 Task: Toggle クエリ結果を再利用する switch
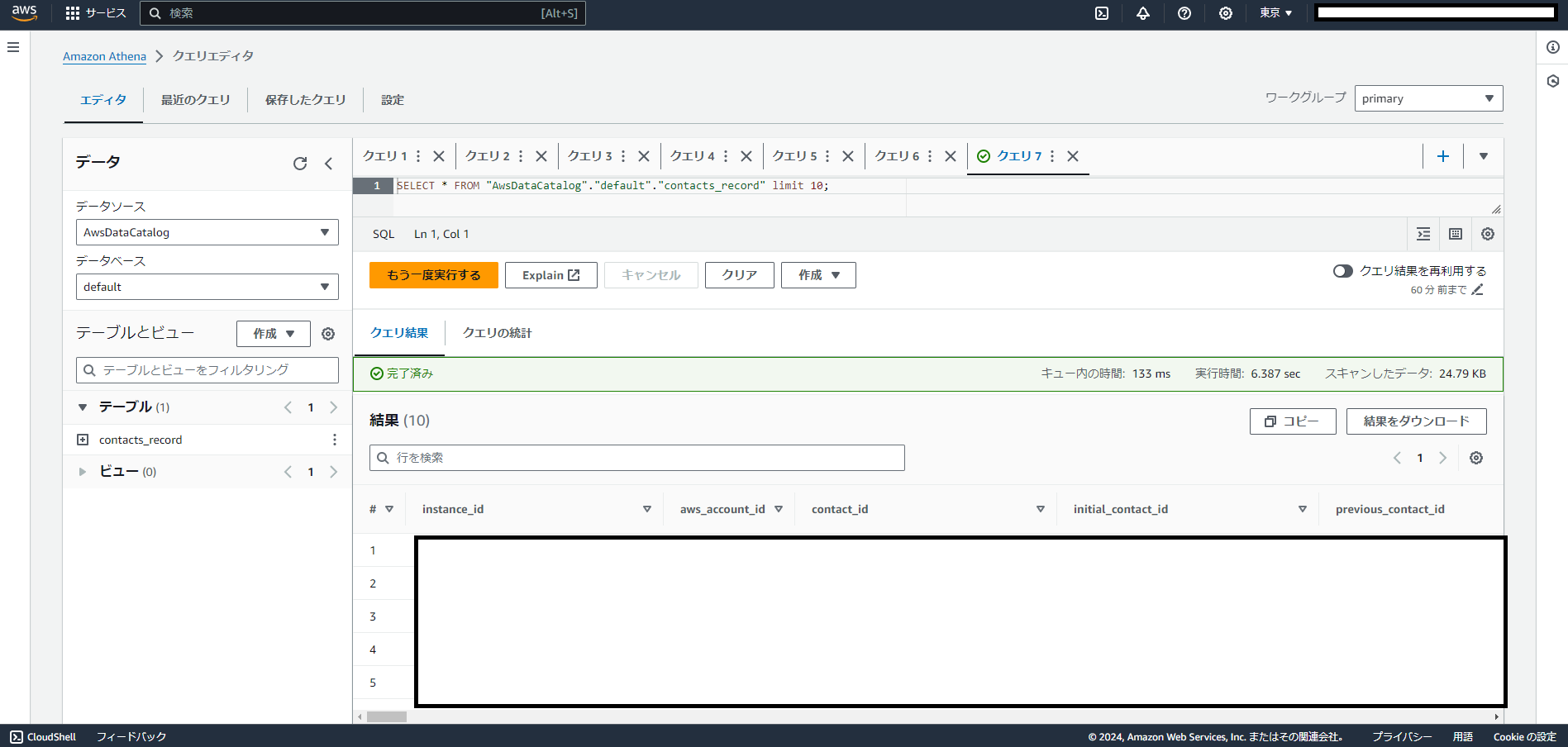click(x=1343, y=271)
